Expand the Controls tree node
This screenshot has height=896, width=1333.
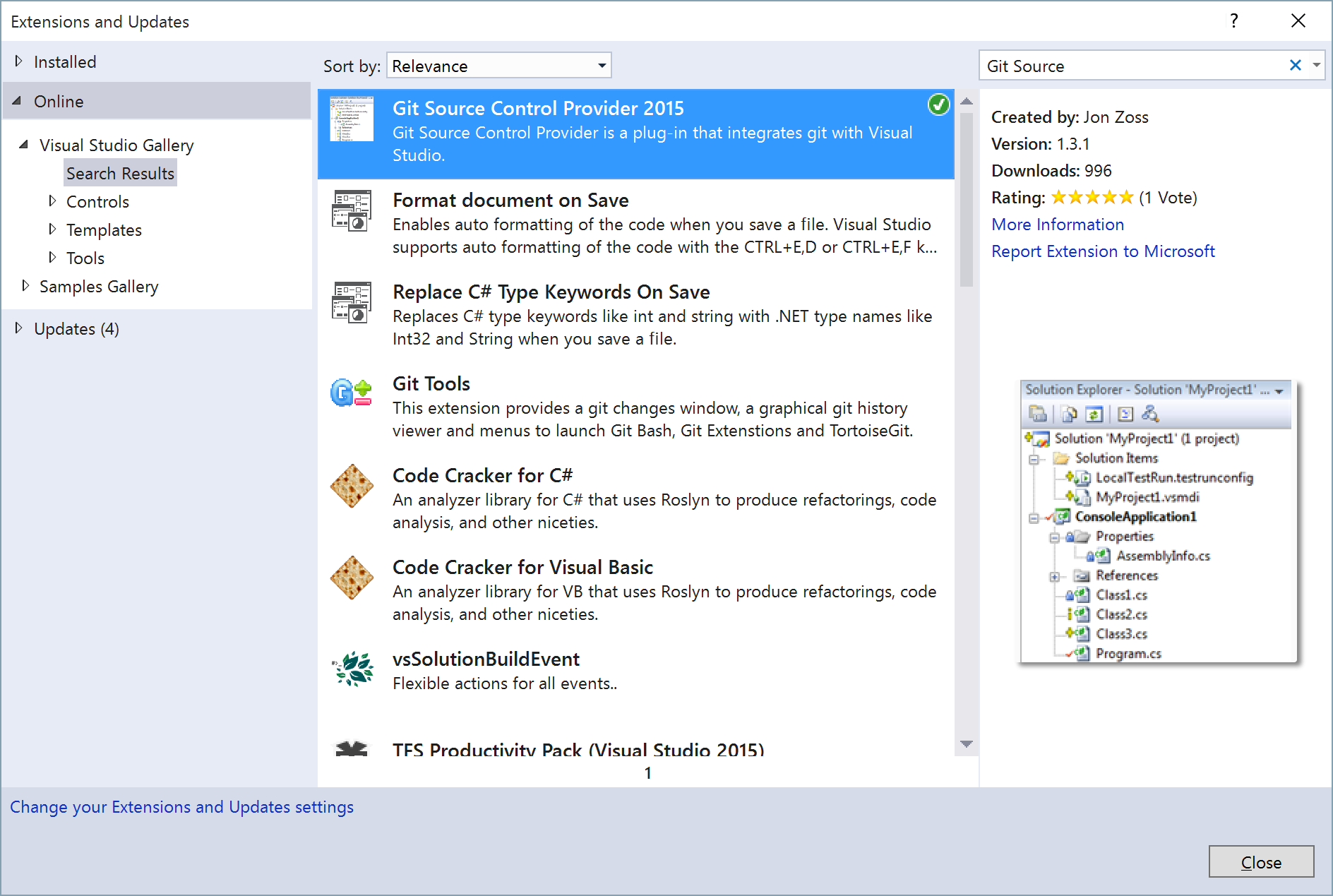tap(52, 201)
